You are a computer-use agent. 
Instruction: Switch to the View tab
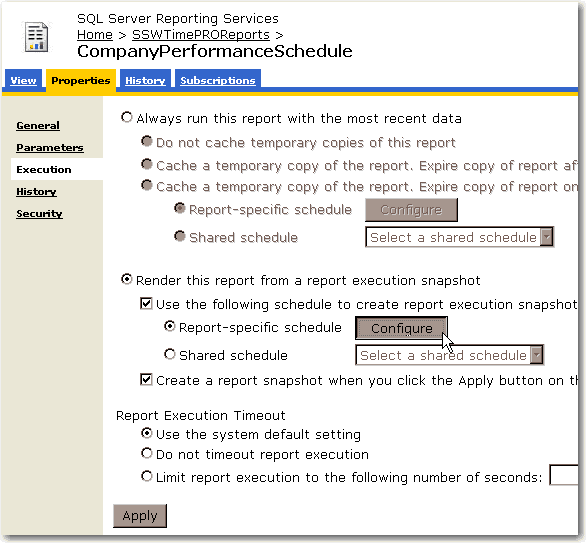23,80
